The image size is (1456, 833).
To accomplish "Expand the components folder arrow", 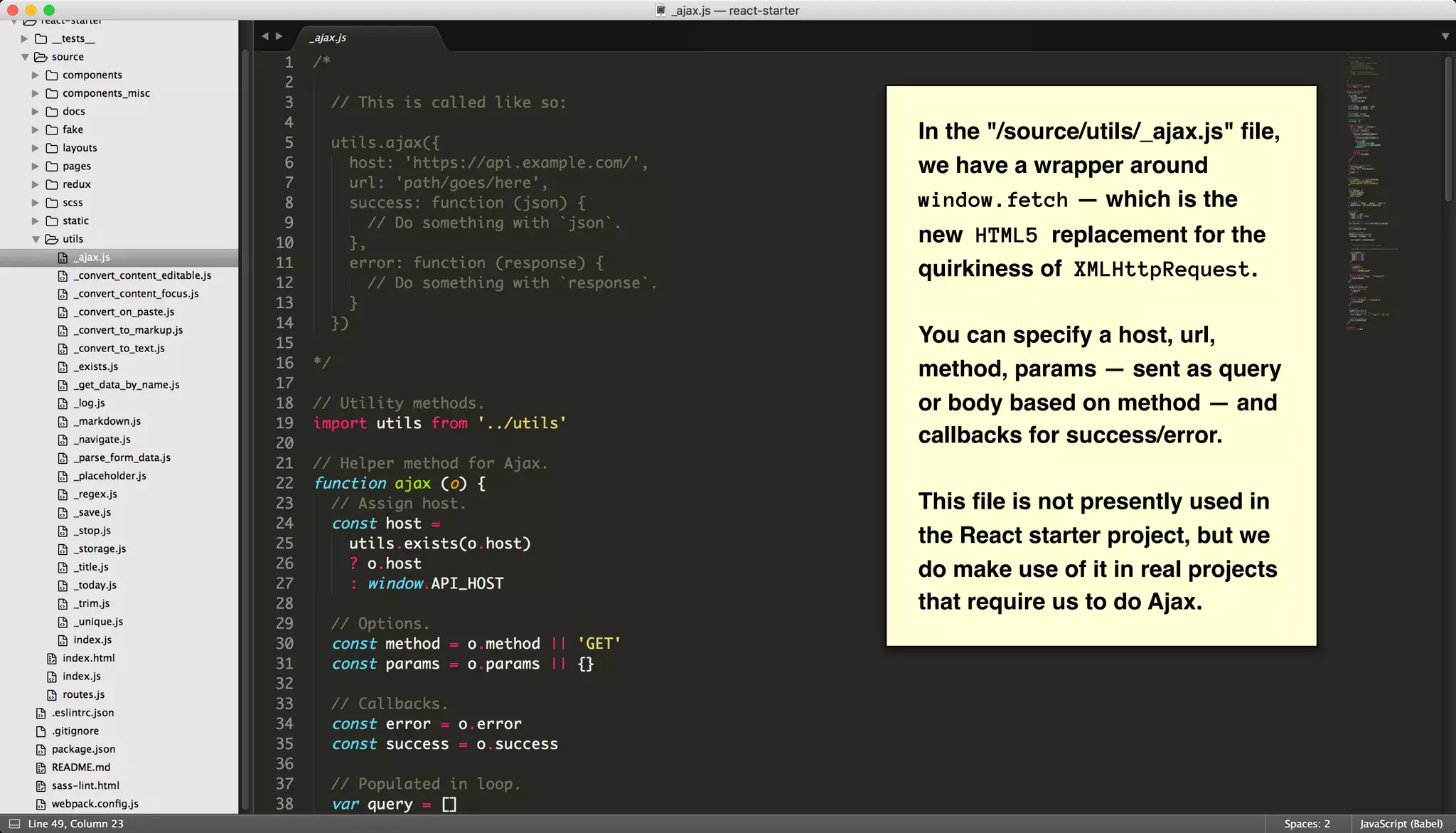I will click(36, 75).
